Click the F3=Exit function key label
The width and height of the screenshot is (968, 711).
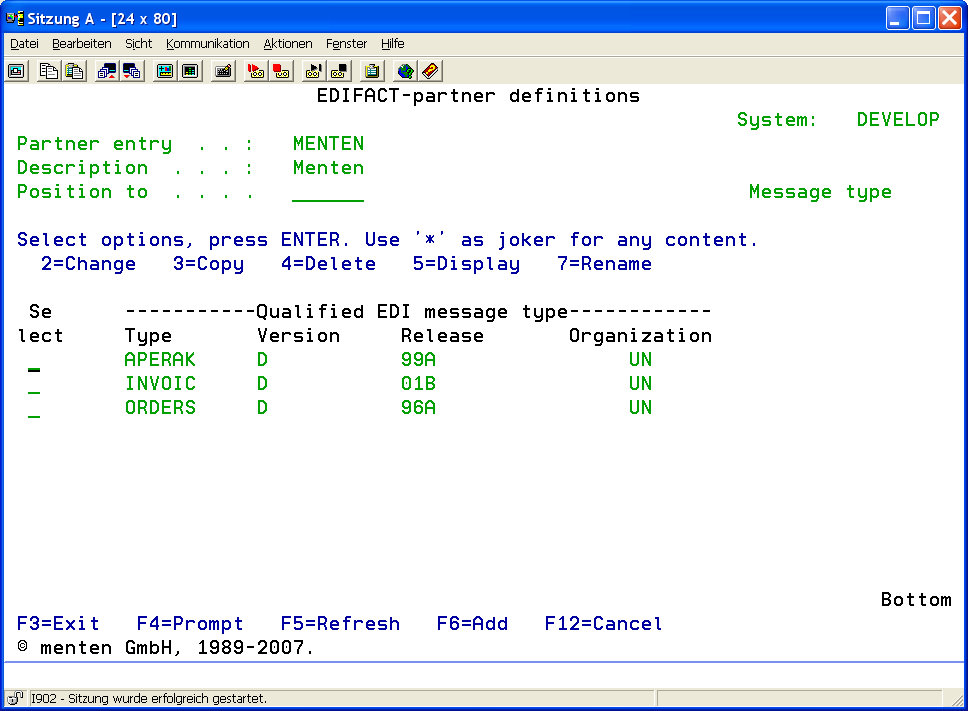(58, 624)
